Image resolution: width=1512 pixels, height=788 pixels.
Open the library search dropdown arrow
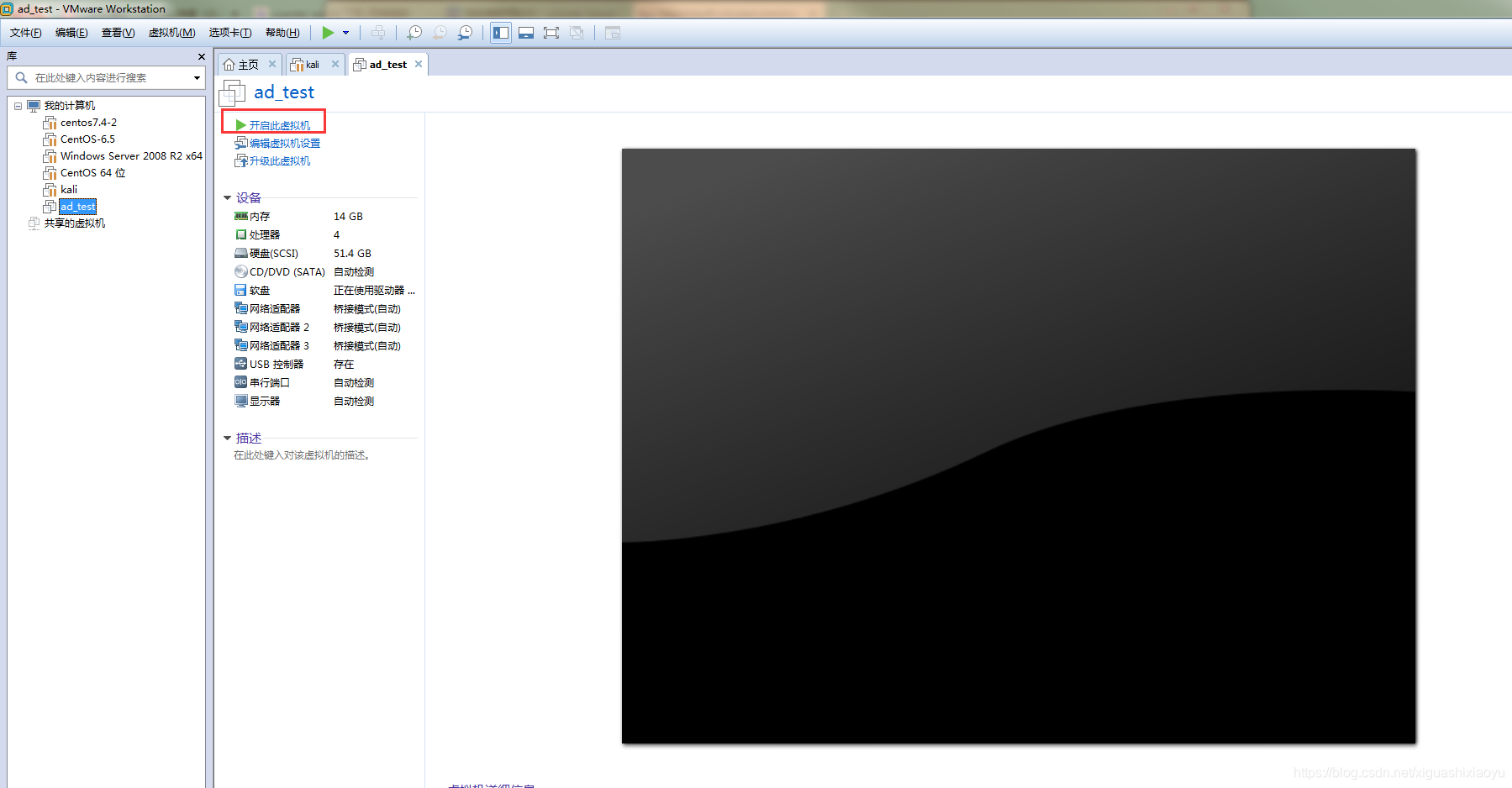(x=197, y=78)
